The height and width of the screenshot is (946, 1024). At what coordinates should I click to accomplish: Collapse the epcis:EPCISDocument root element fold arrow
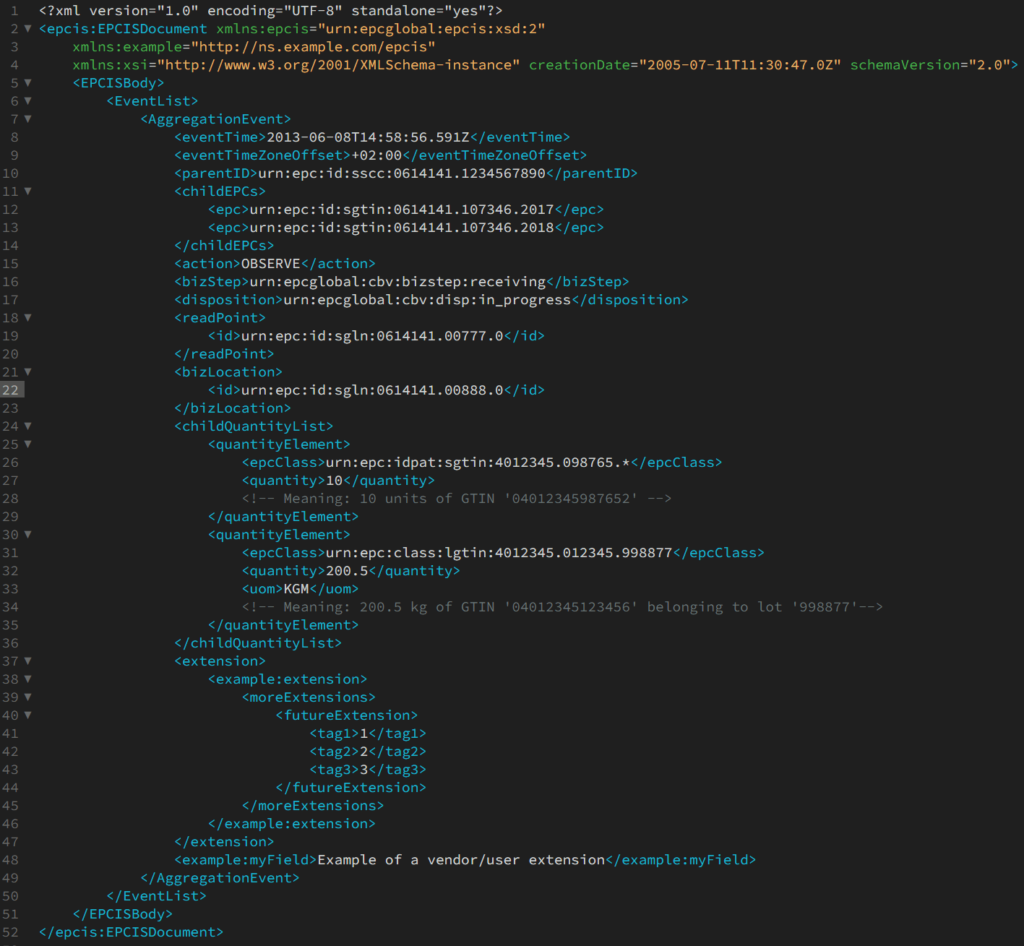click(28, 28)
